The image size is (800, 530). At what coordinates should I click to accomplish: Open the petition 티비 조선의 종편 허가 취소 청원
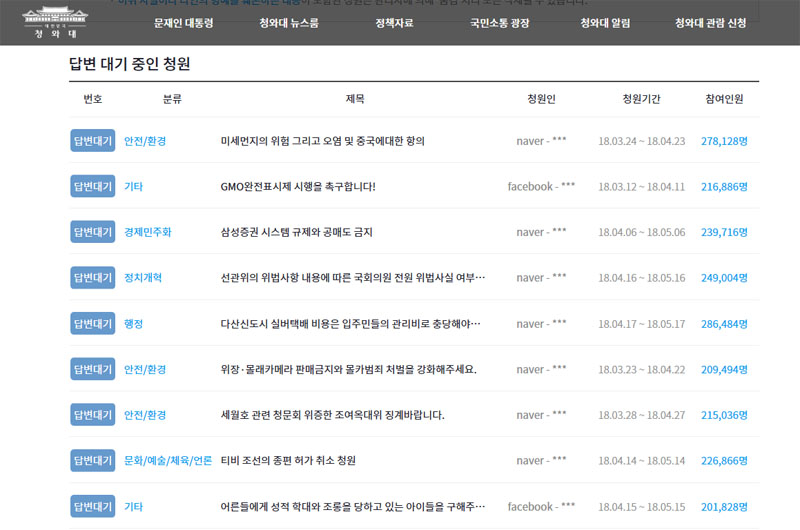point(288,460)
